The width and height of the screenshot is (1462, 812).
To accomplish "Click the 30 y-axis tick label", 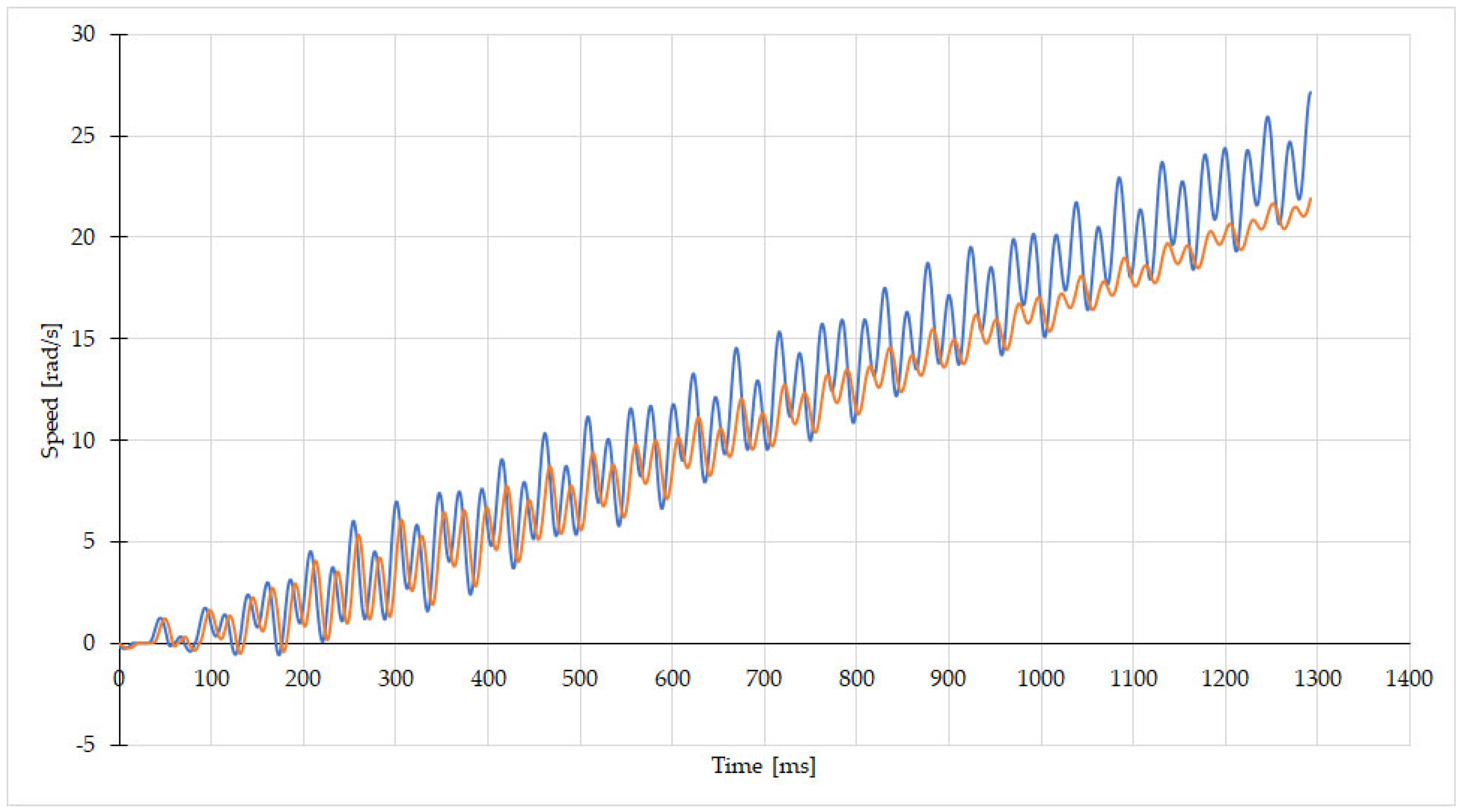I will pos(83,35).
